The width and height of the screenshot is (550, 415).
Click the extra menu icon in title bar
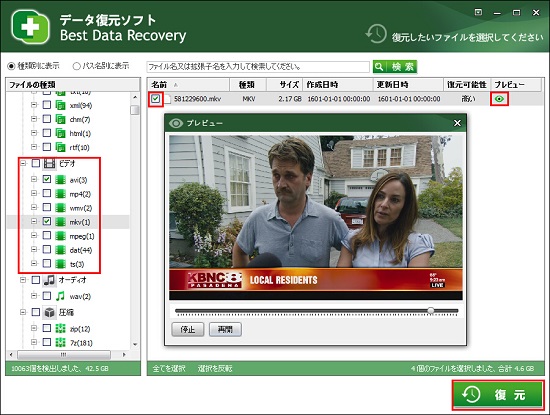pos(478,12)
